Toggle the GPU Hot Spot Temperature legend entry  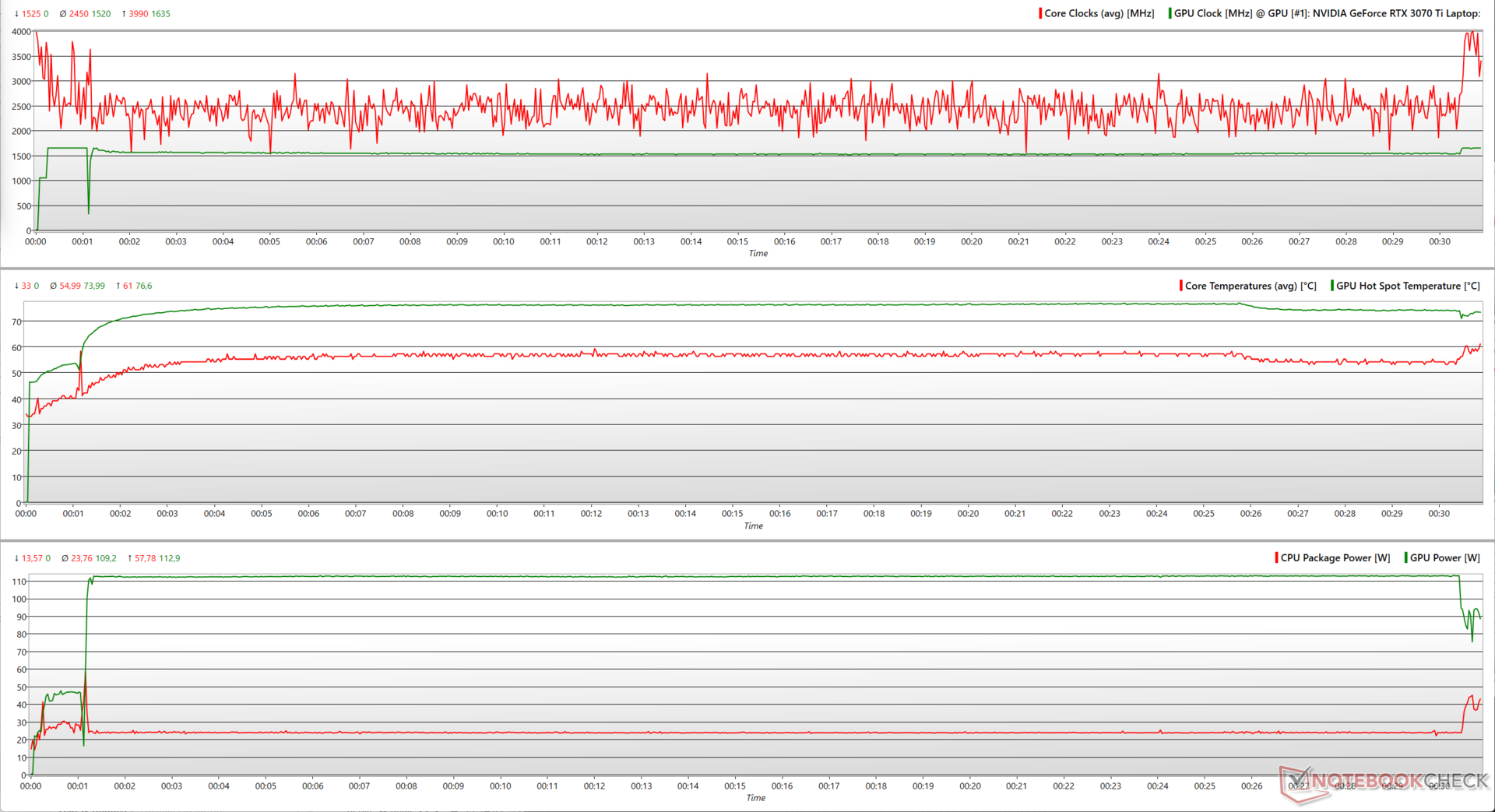(1407, 286)
